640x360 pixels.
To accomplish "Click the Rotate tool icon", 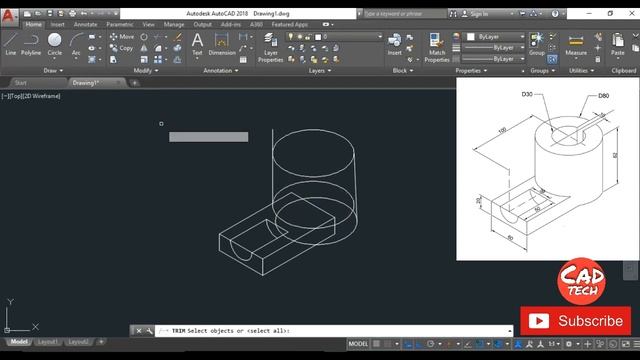I will pyautogui.click(x=144, y=37).
